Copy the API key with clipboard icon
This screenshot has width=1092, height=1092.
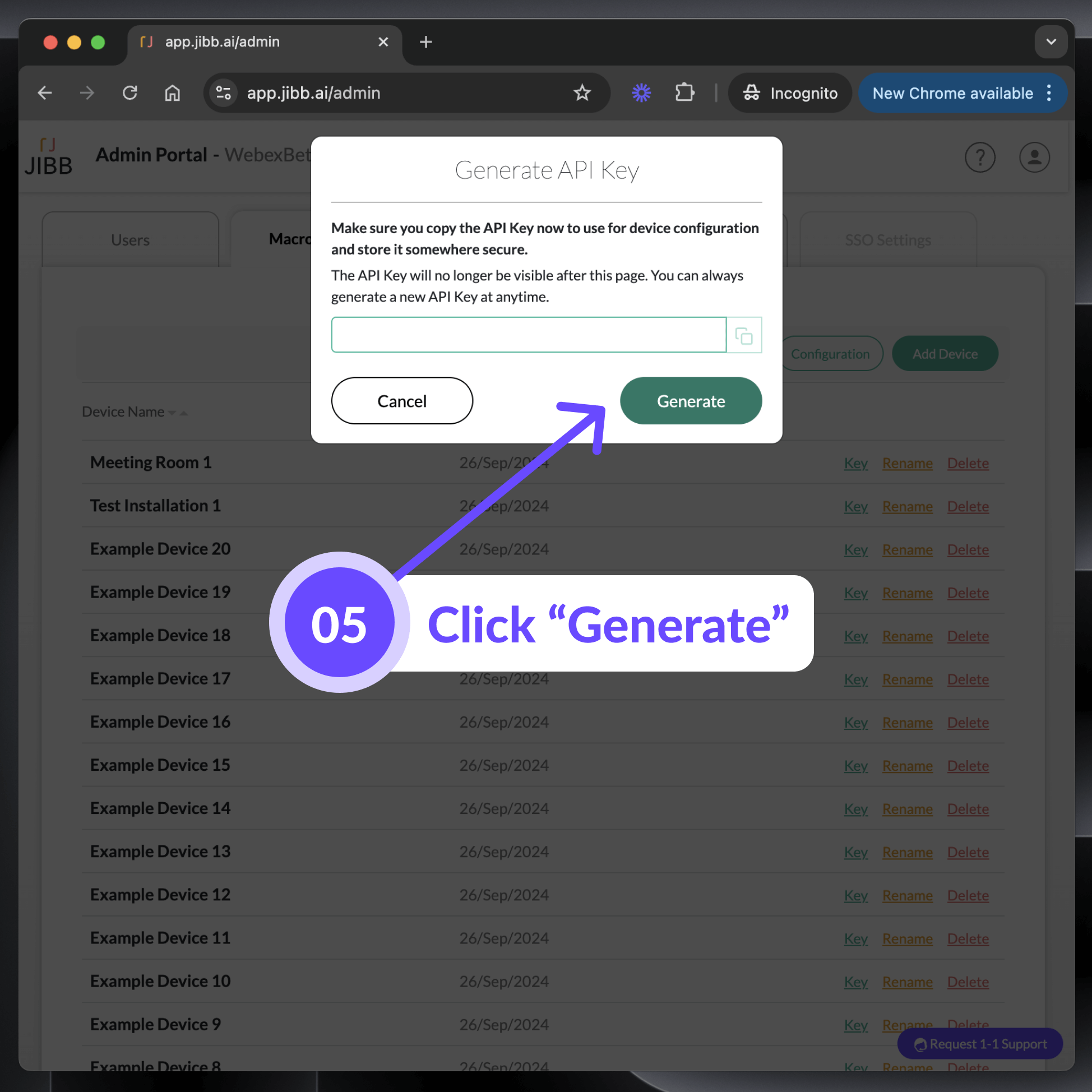point(744,335)
